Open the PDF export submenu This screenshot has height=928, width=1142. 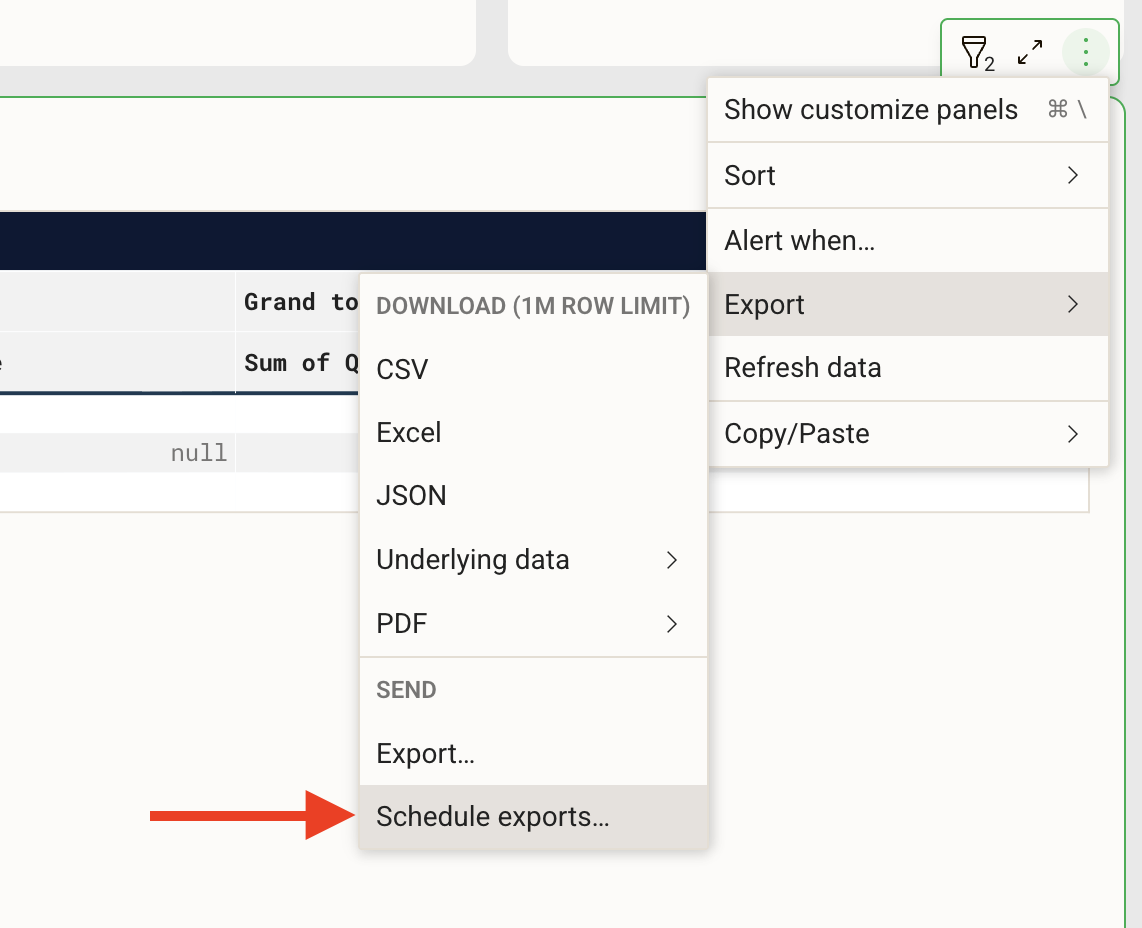533,624
